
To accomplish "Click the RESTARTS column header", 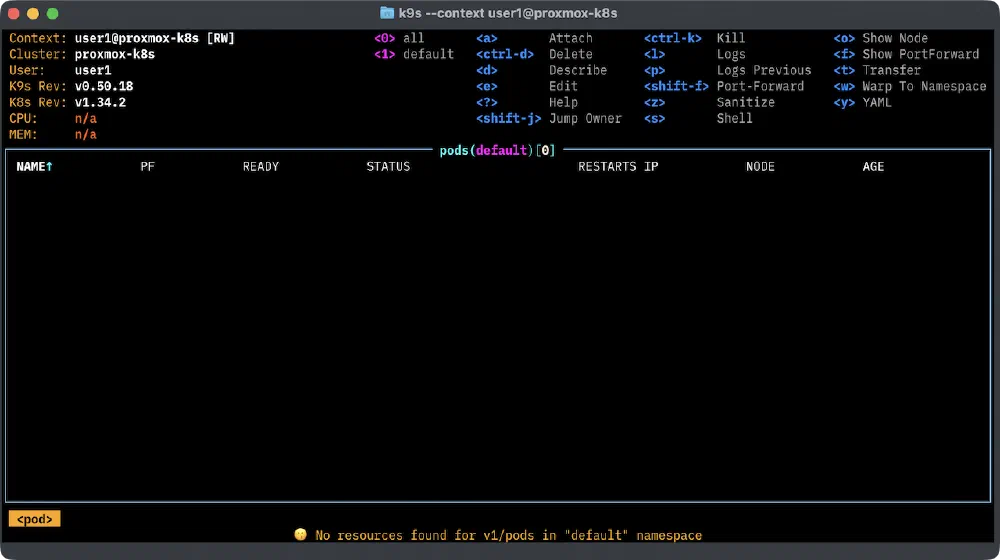I will coord(606,166).
